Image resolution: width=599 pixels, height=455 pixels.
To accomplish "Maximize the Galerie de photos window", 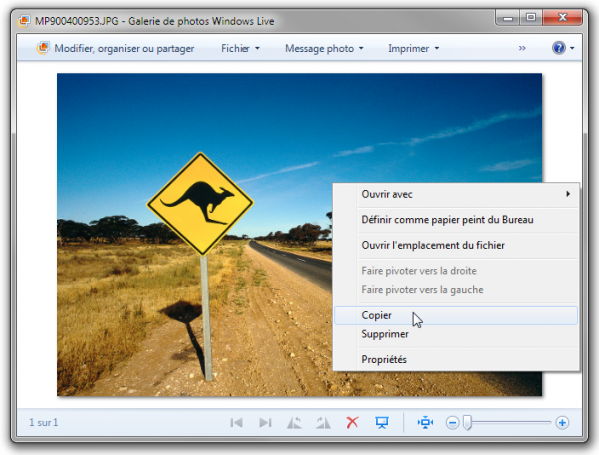I will 531,18.
